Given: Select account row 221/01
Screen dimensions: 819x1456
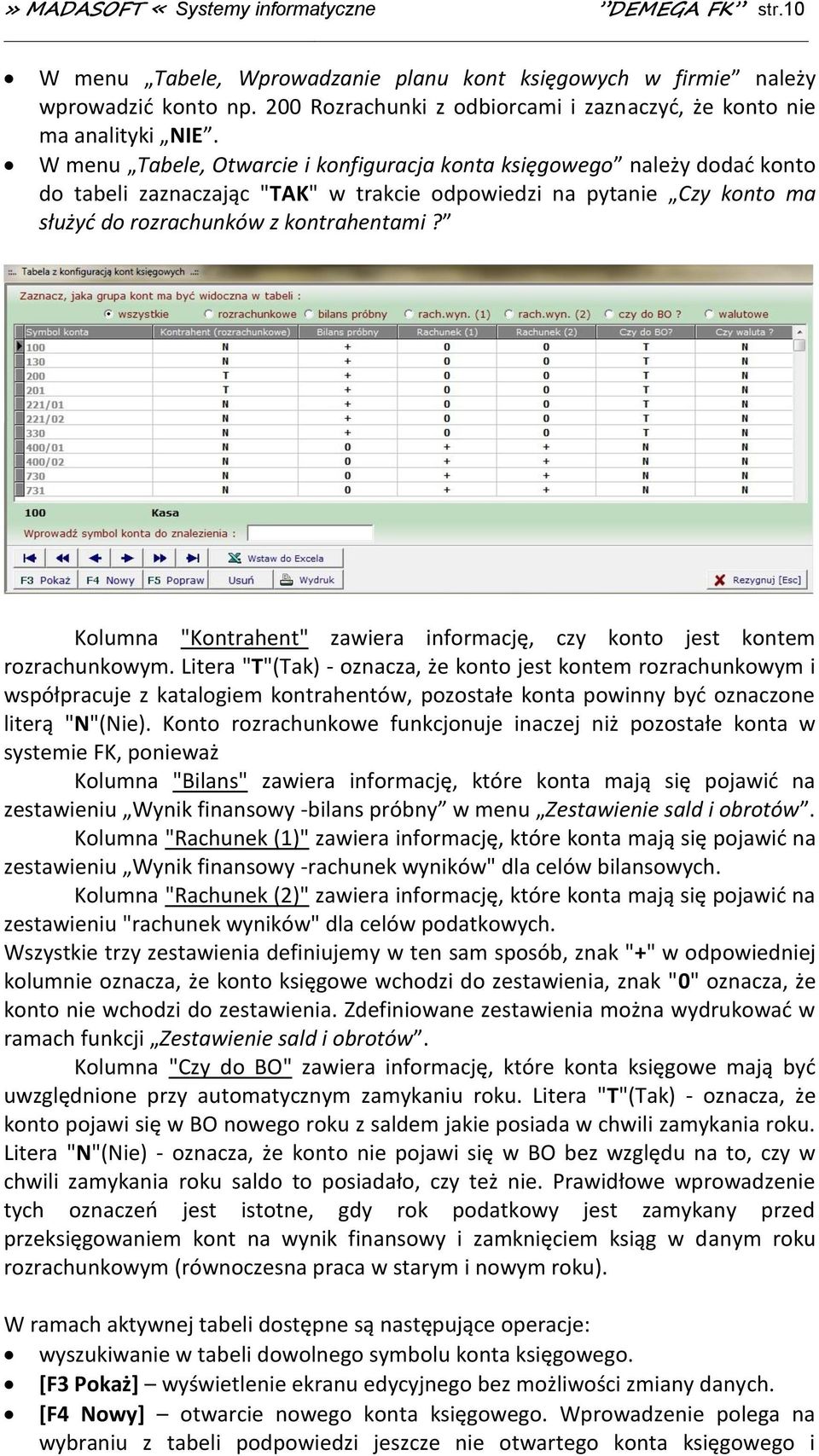Looking at the screenshot, I should 405,404.
